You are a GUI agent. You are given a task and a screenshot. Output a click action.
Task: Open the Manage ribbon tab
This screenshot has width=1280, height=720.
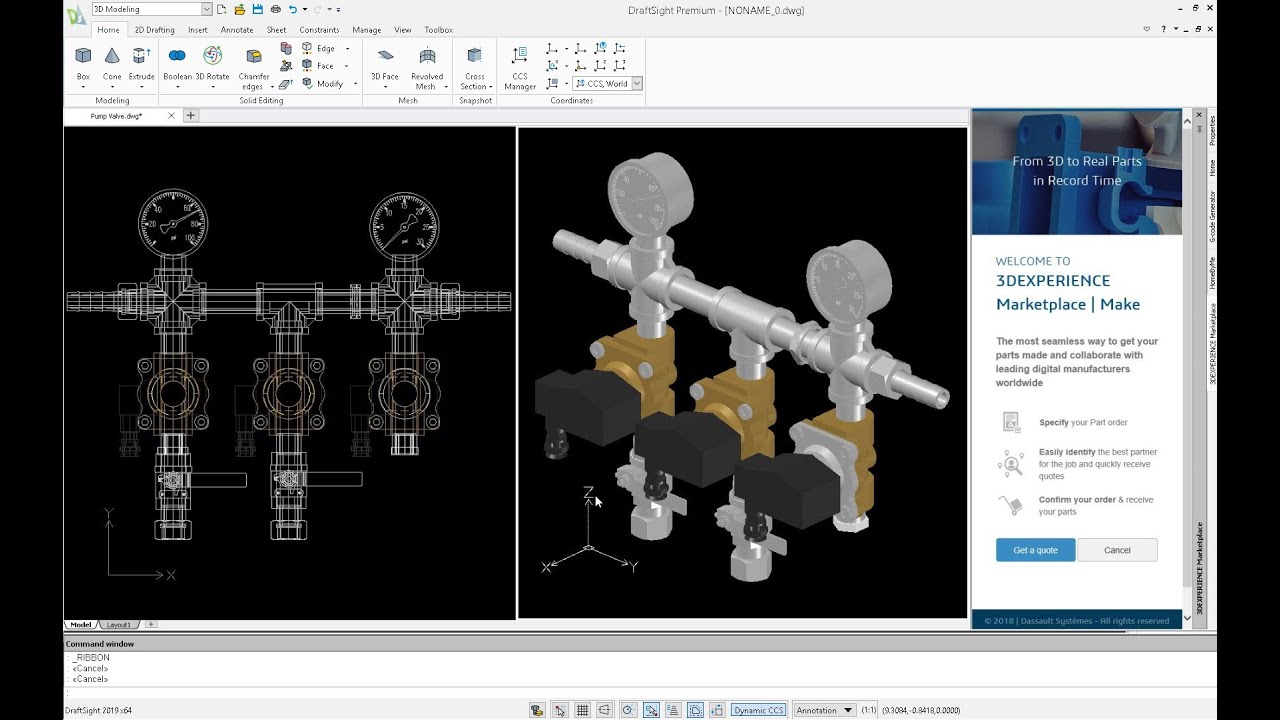(366, 30)
